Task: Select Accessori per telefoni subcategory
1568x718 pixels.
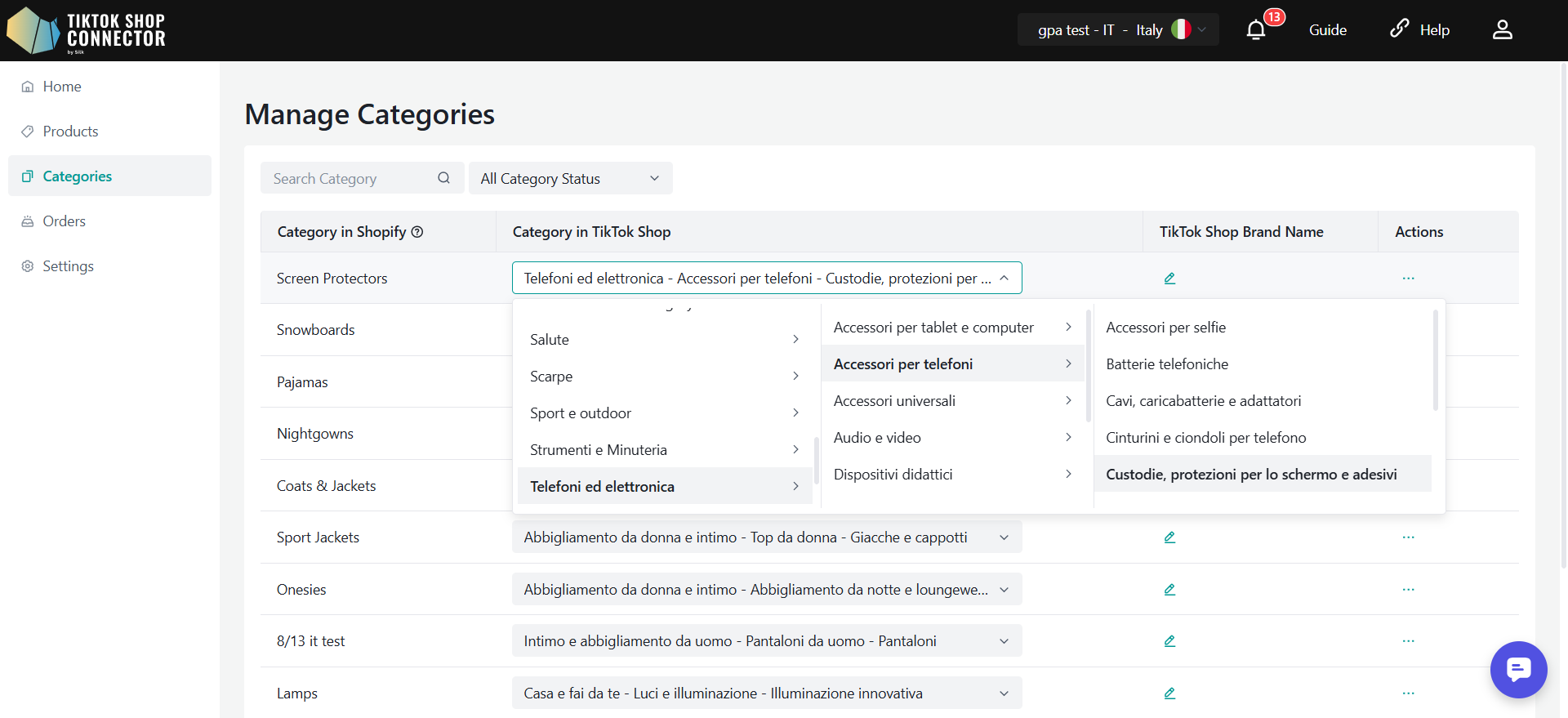Action: (x=953, y=364)
